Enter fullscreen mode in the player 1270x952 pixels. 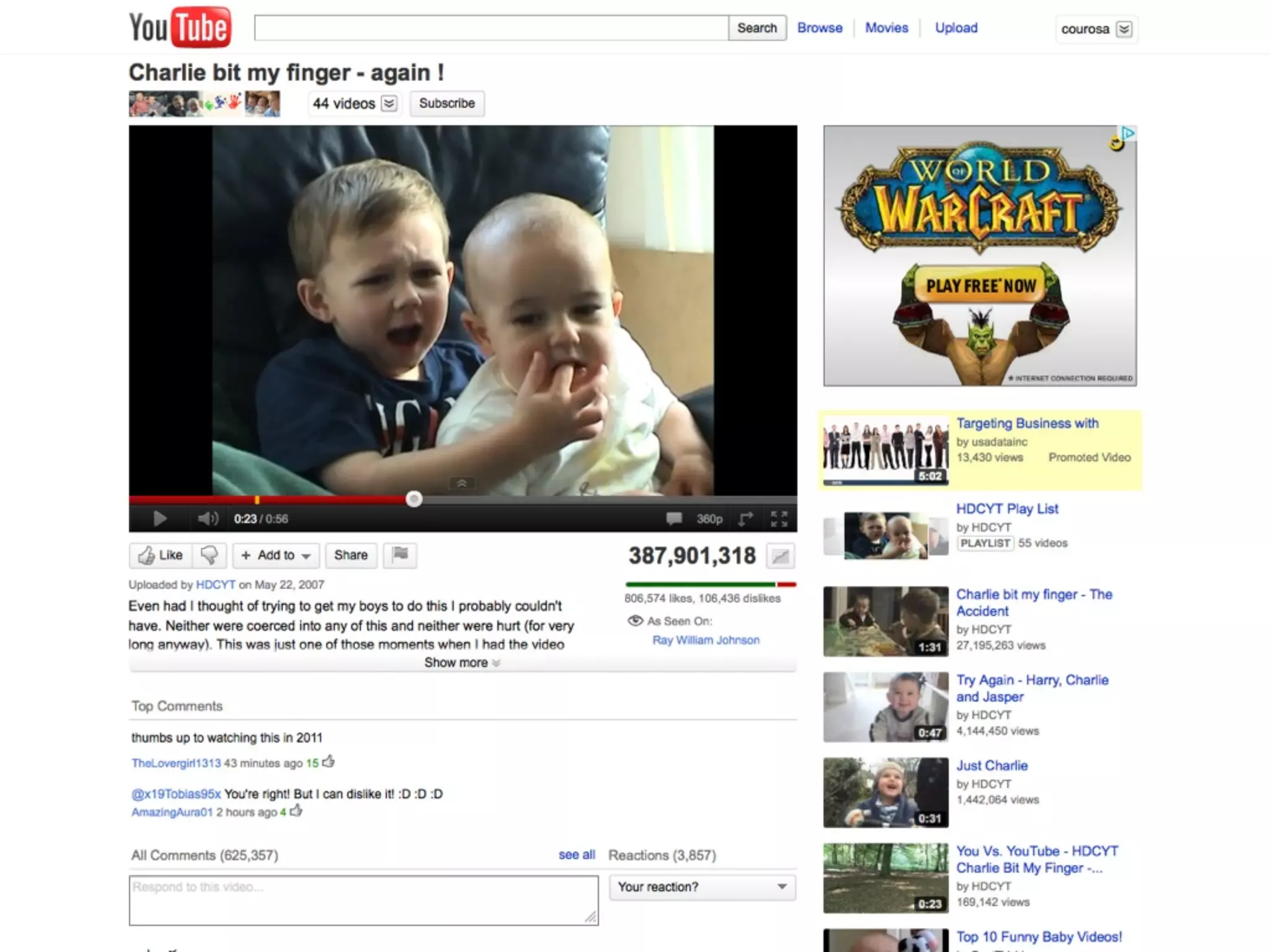[779, 519]
